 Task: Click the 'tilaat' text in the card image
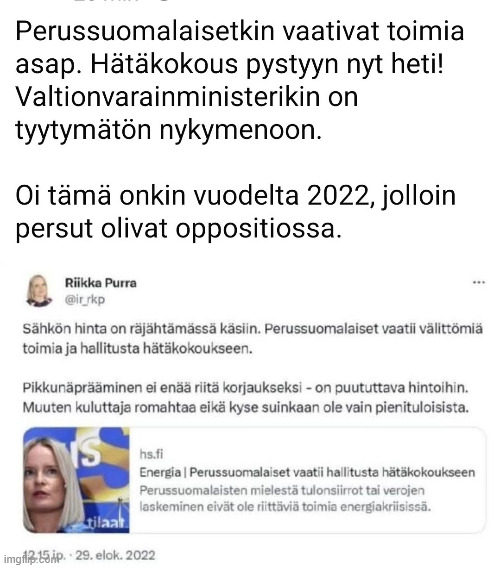click(107, 523)
